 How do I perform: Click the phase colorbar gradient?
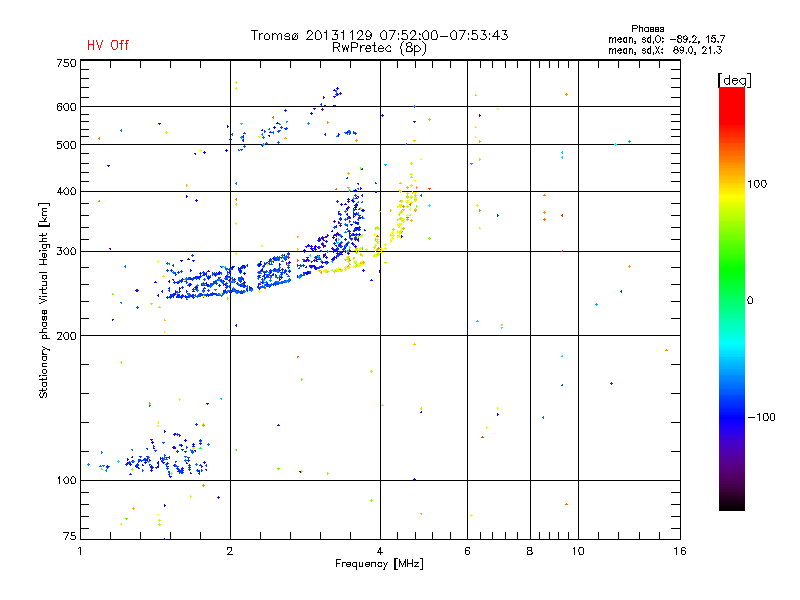click(732, 298)
